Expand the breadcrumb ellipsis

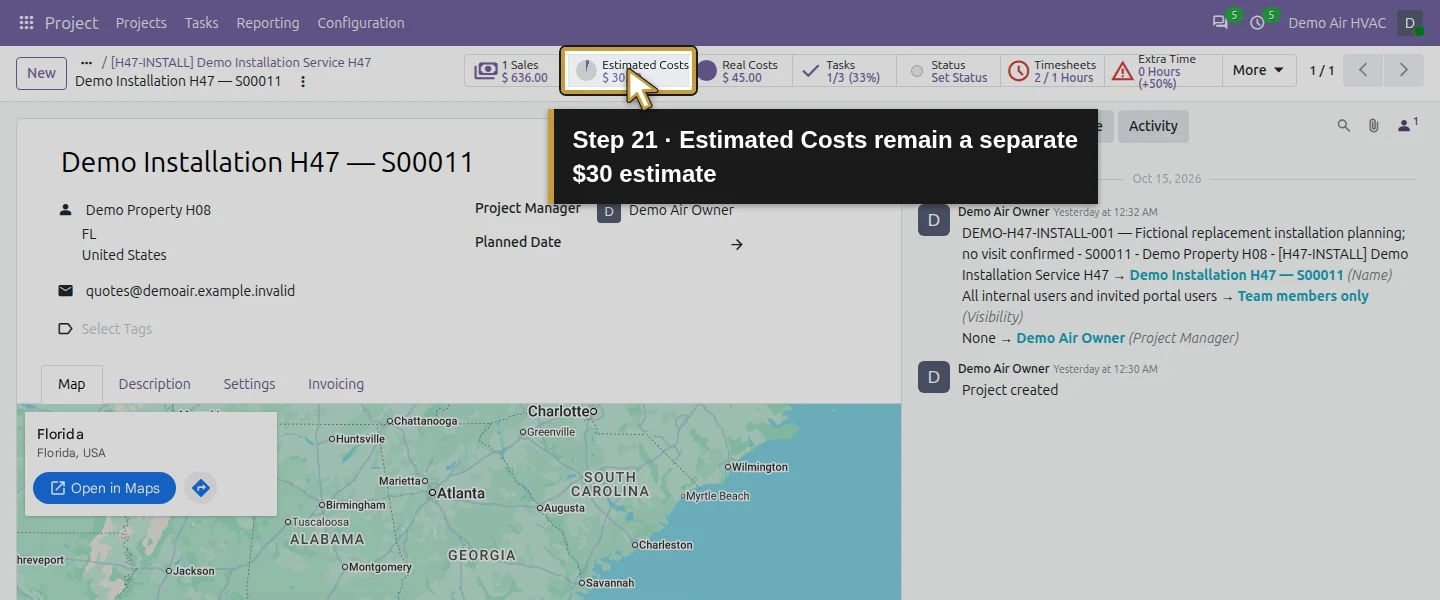click(x=86, y=62)
